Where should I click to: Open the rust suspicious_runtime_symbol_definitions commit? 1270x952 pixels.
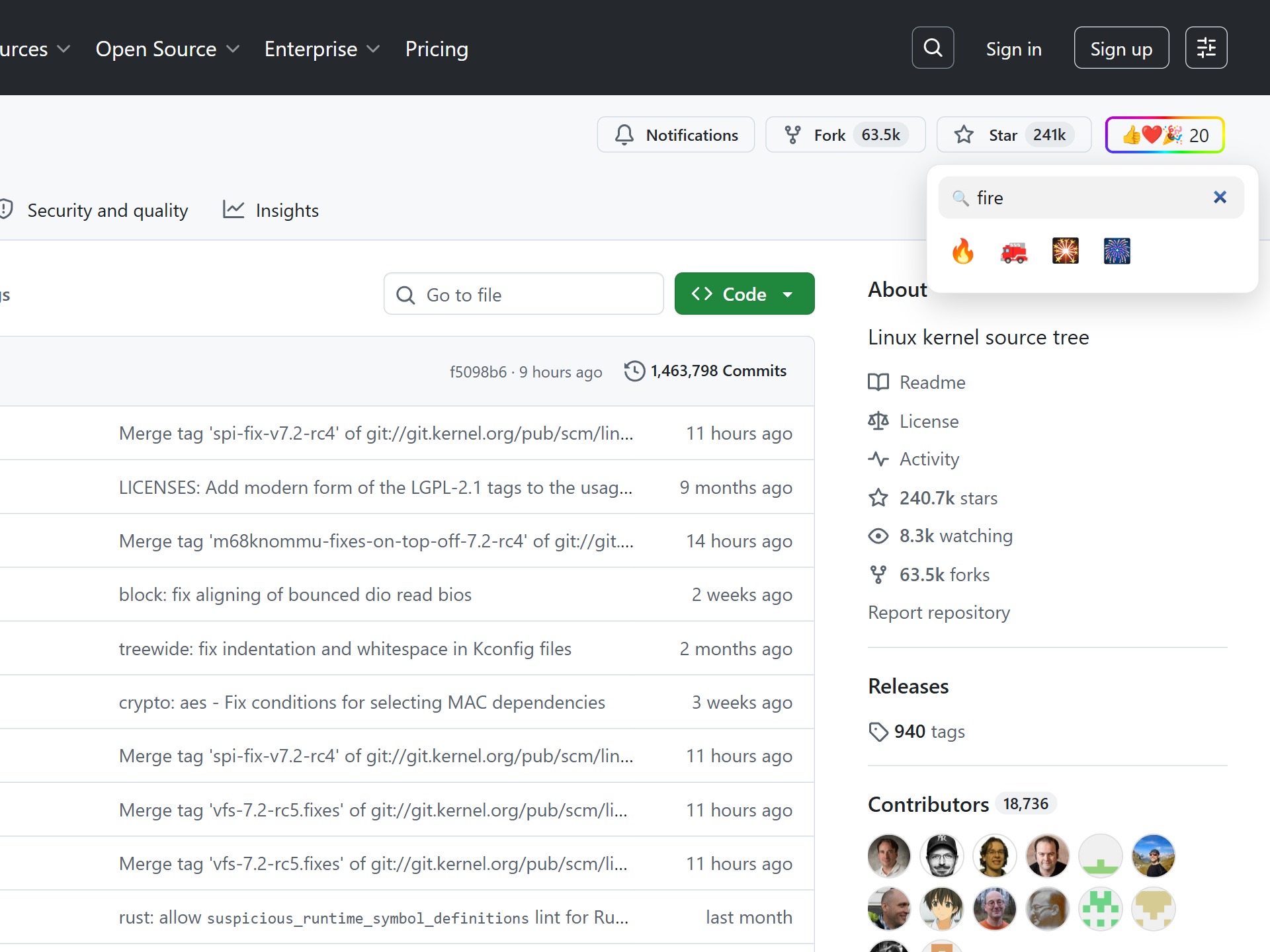pos(374,917)
